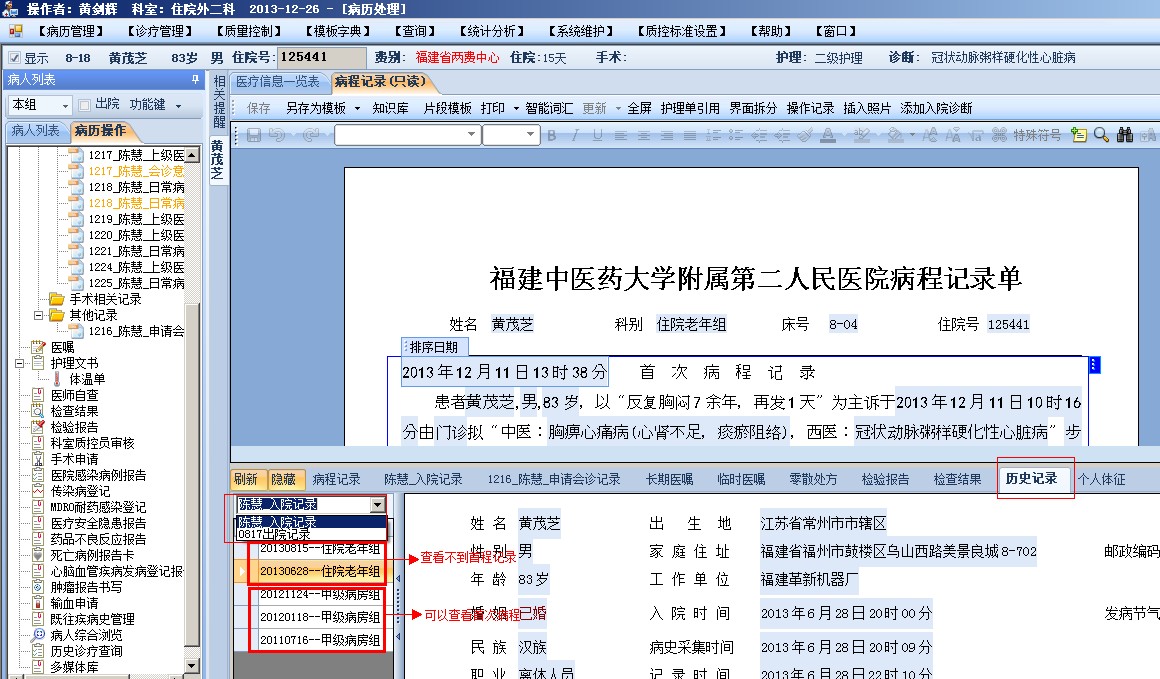Click the Underline formatting icon
This screenshot has height=679, width=1160.
pyautogui.click(x=597, y=135)
